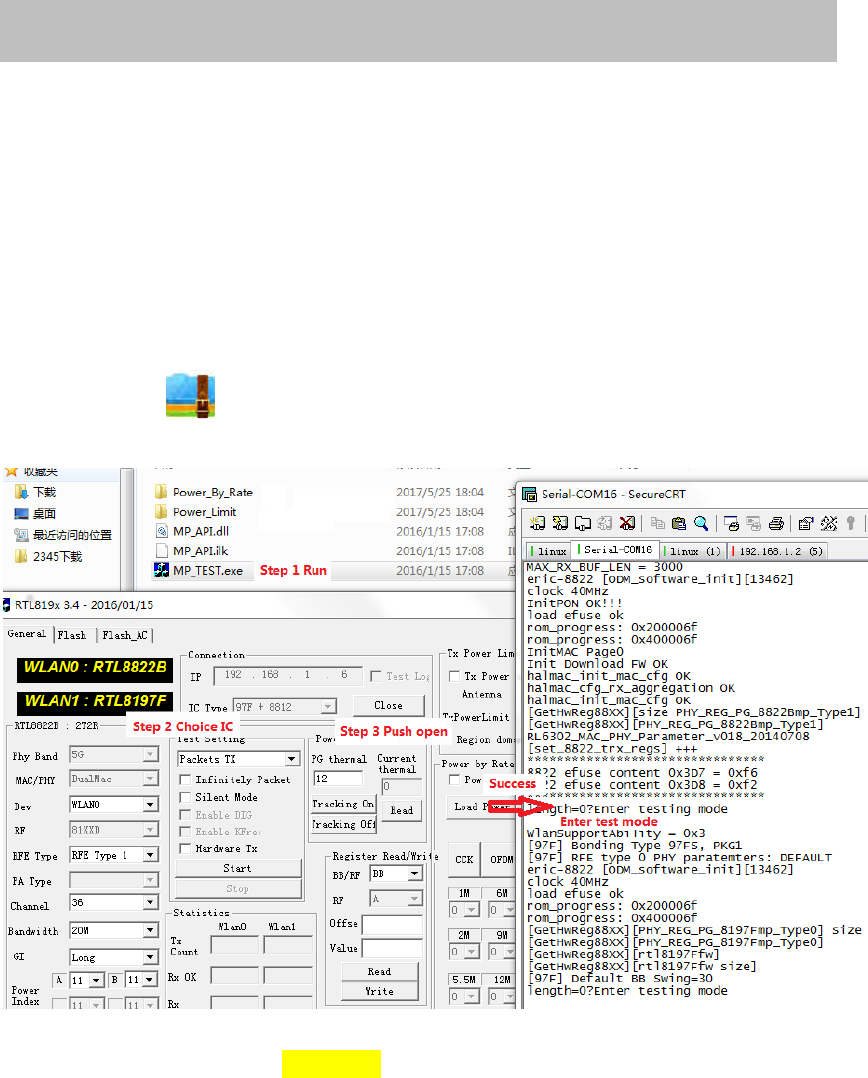Click MP_API.ilk blank file icon

click(162, 551)
